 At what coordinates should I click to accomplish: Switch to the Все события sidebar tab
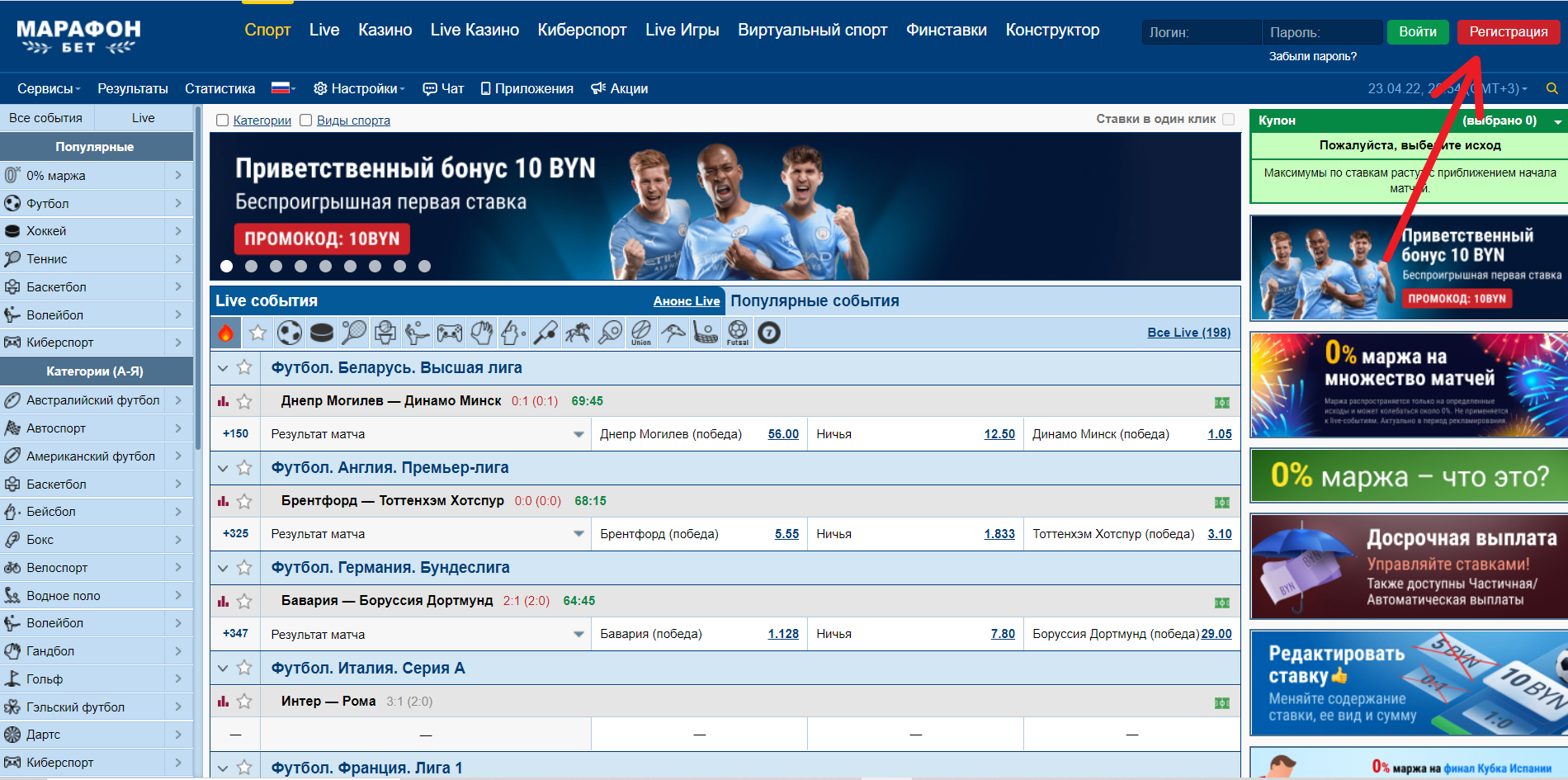[x=46, y=118]
